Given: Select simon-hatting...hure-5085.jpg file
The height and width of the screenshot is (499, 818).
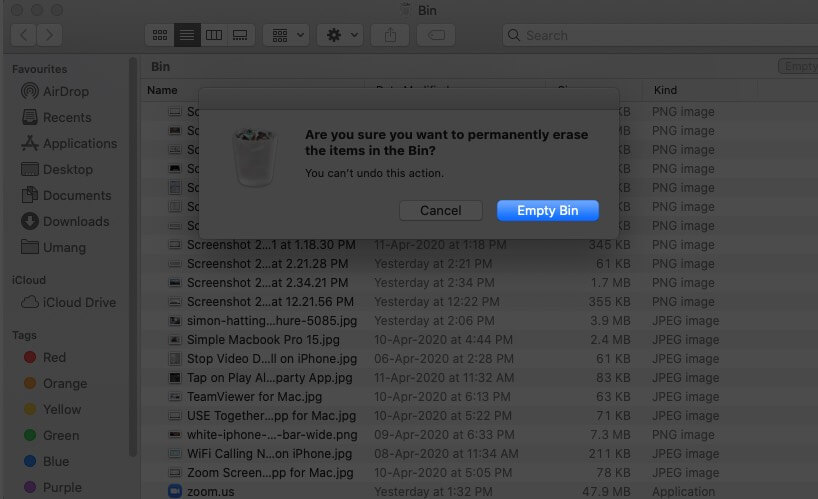Looking at the screenshot, I should 272,321.
